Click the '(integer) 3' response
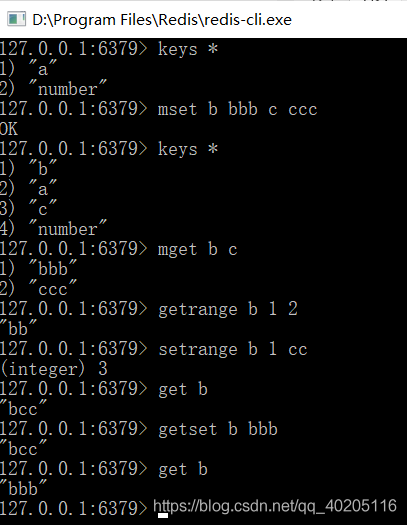This screenshot has width=407, height=525. coord(54,369)
